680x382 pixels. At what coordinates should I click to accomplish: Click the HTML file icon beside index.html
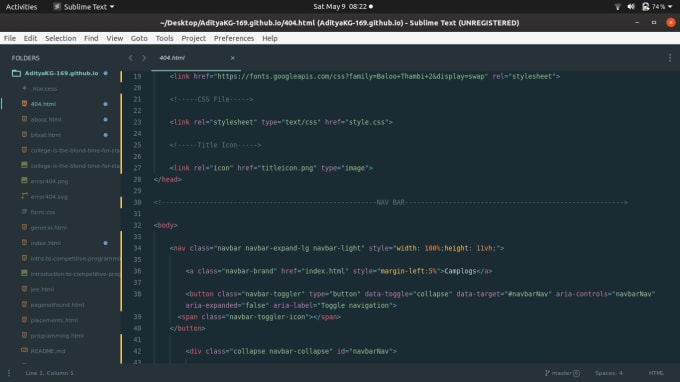point(24,242)
